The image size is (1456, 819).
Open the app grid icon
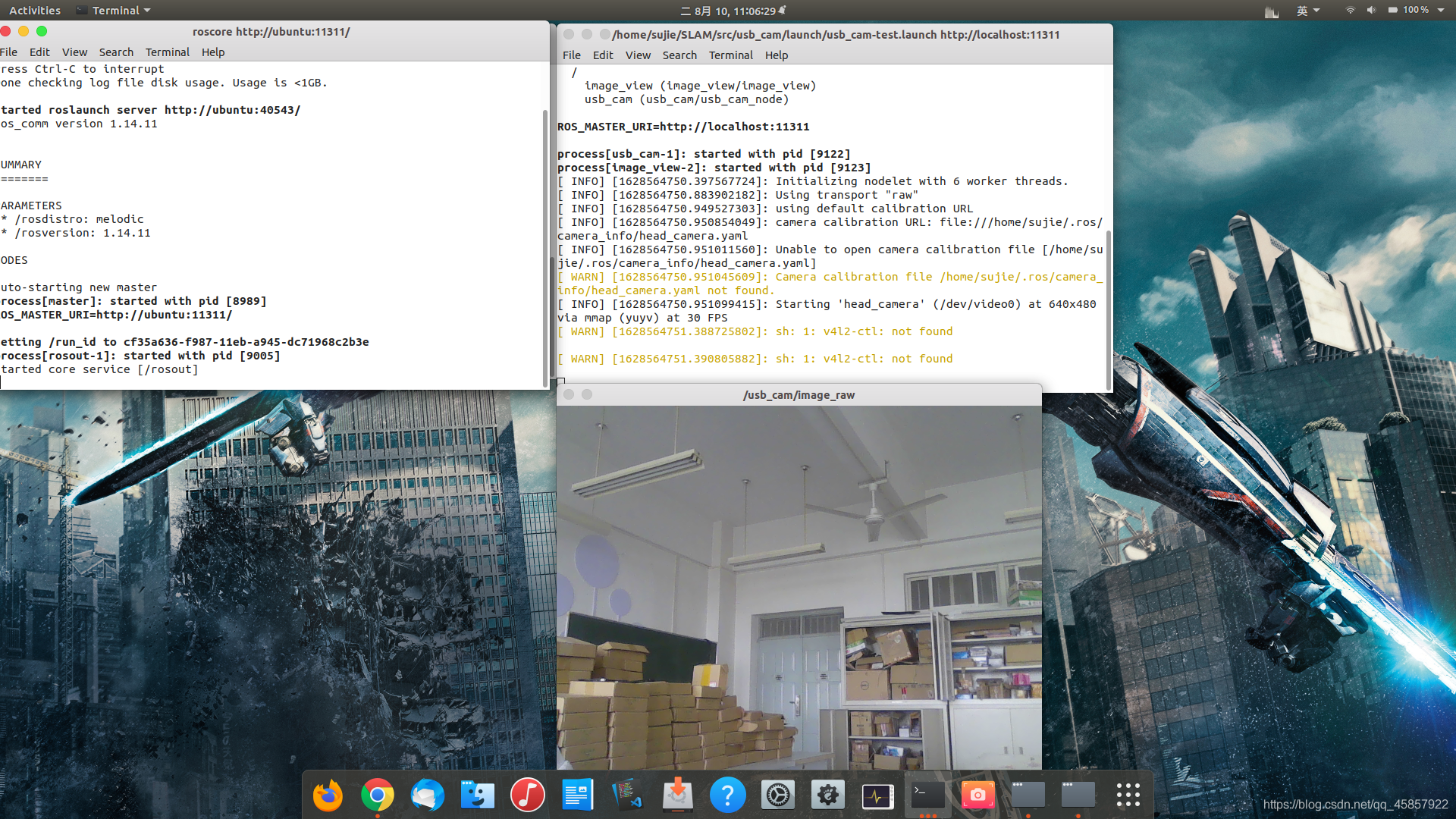(1128, 795)
